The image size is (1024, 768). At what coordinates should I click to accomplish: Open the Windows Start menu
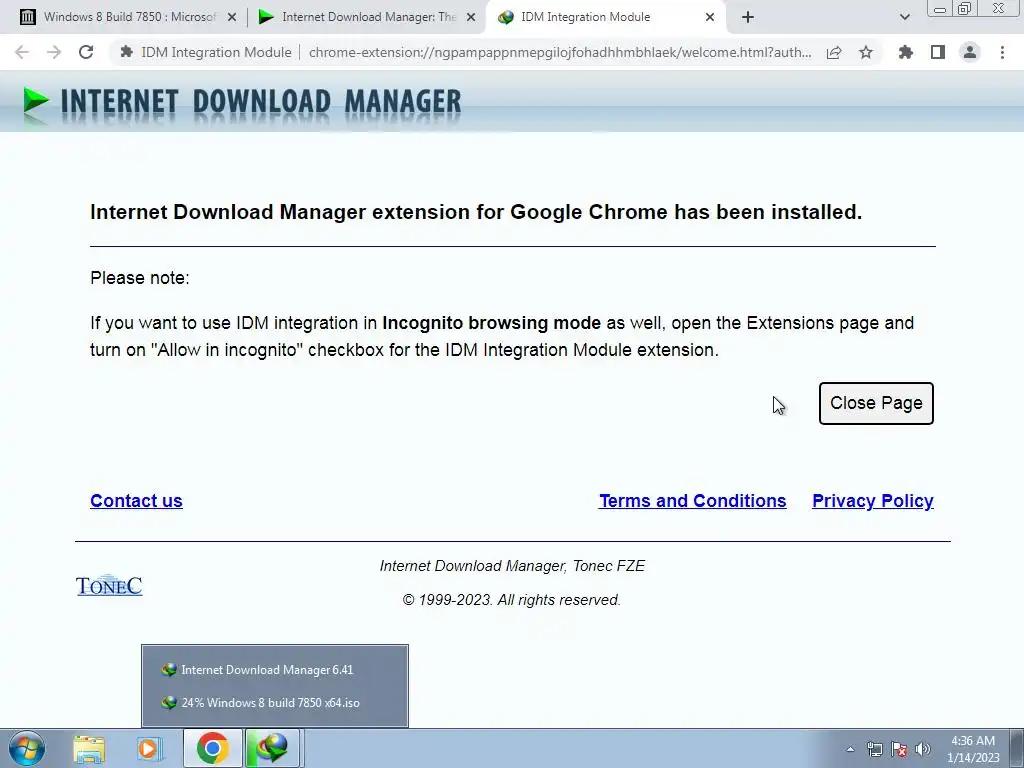(26, 748)
